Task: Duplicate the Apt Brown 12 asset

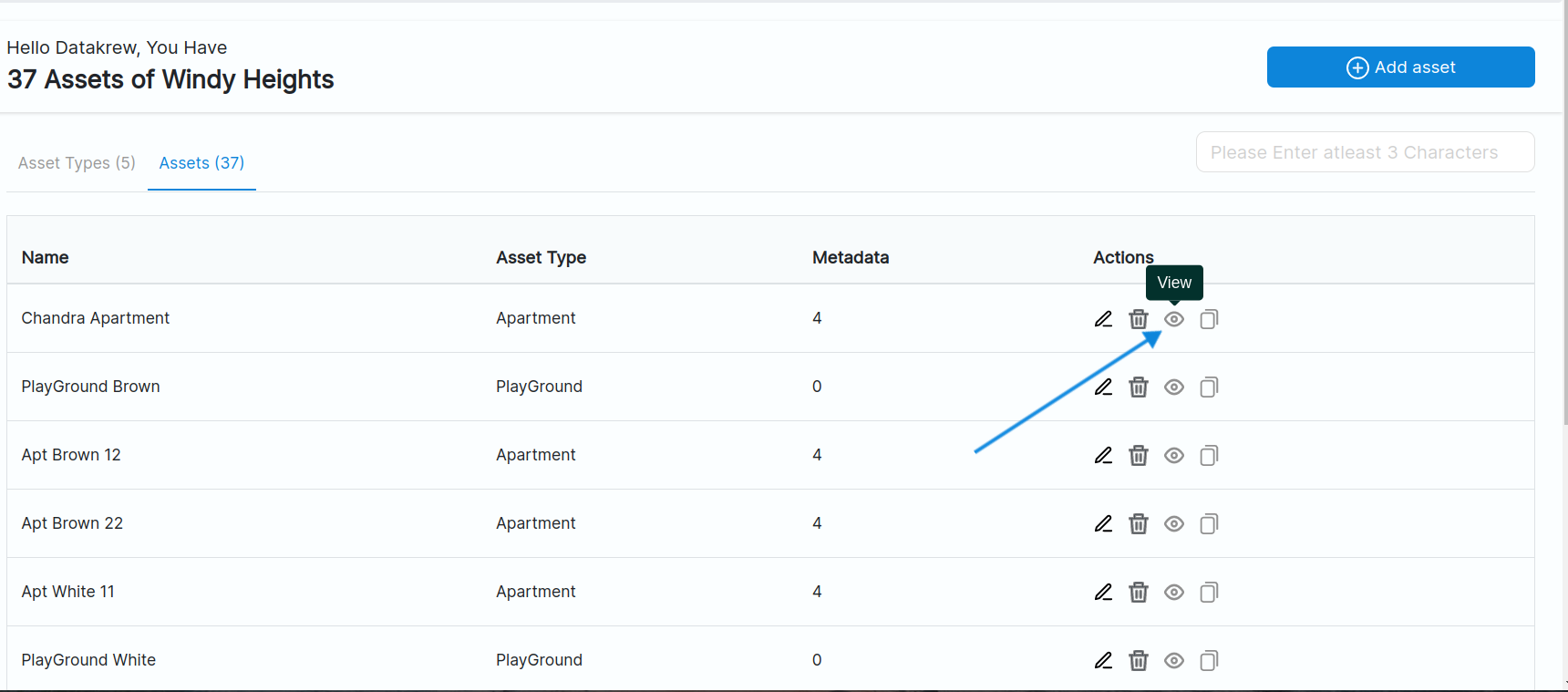Action: tap(1209, 455)
